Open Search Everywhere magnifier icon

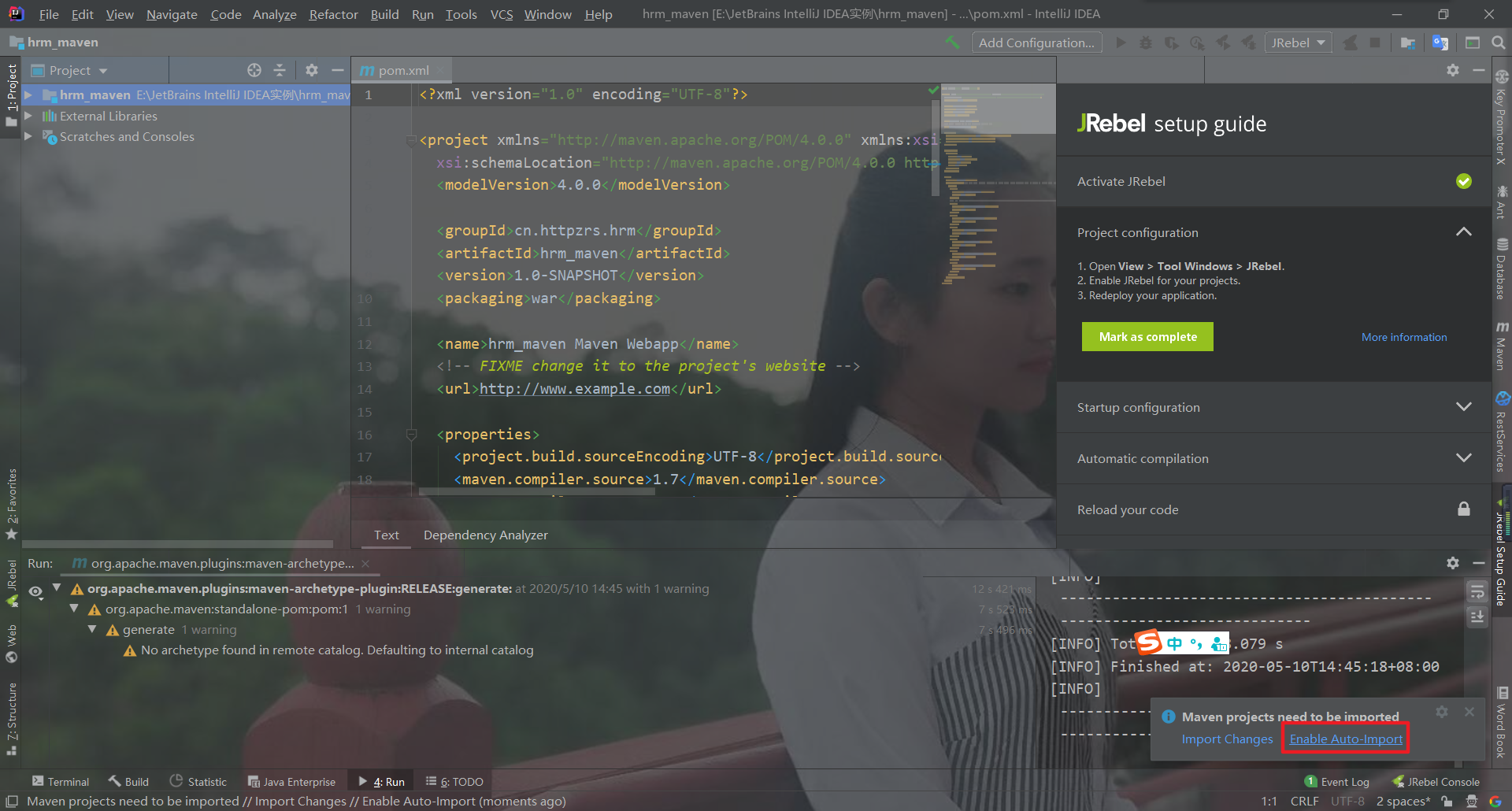point(1498,43)
